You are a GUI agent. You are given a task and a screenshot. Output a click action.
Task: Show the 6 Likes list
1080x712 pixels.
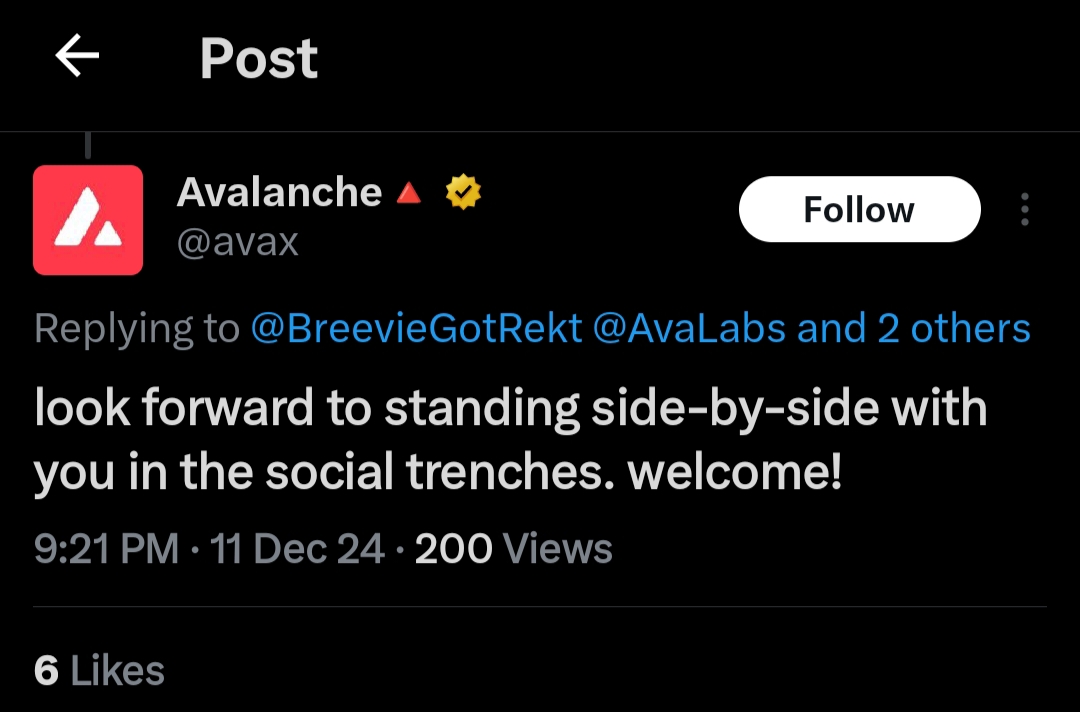[x=99, y=670]
